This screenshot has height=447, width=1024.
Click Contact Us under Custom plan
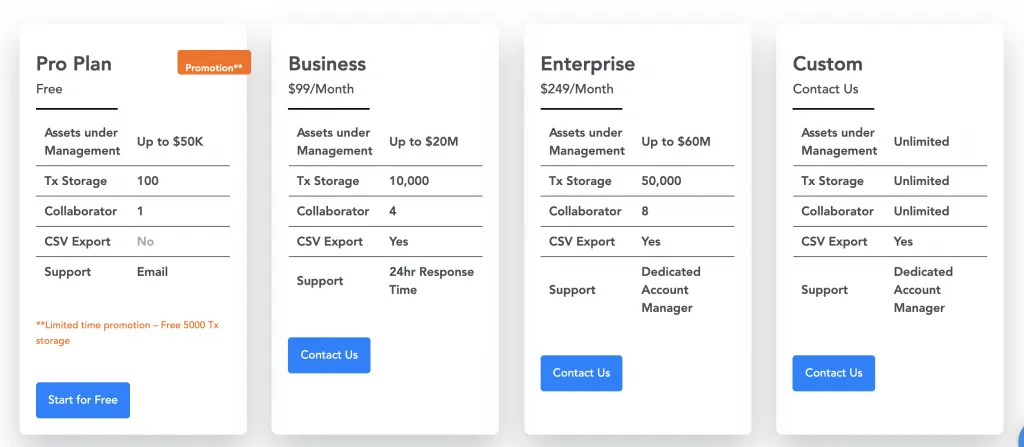tap(833, 373)
